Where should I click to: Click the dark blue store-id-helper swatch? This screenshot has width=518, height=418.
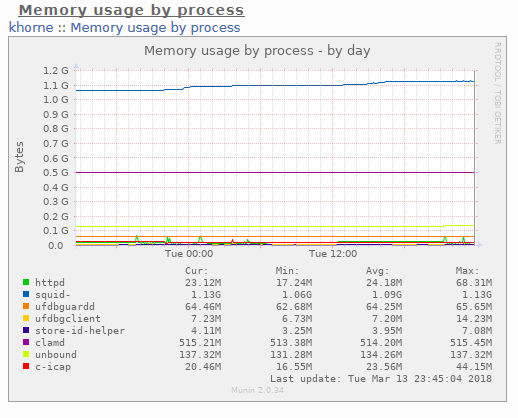[26, 330]
